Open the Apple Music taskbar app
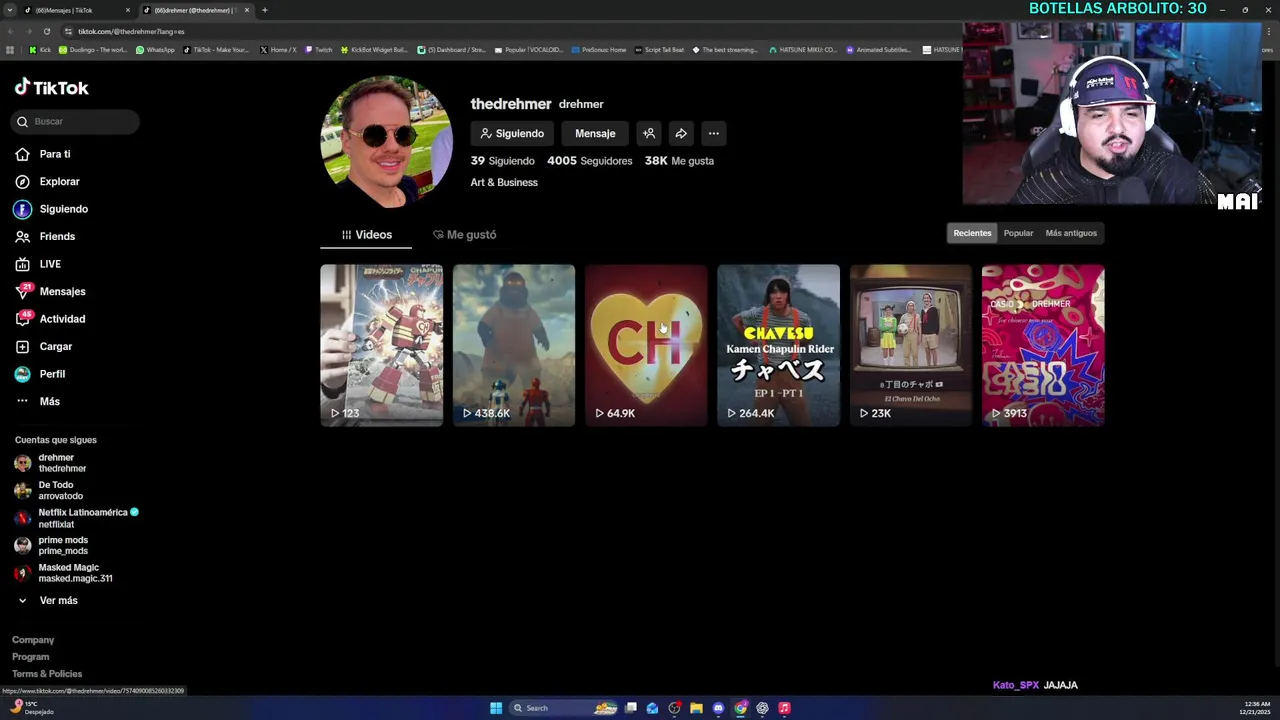This screenshot has width=1280, height=720. pos(784,708)
